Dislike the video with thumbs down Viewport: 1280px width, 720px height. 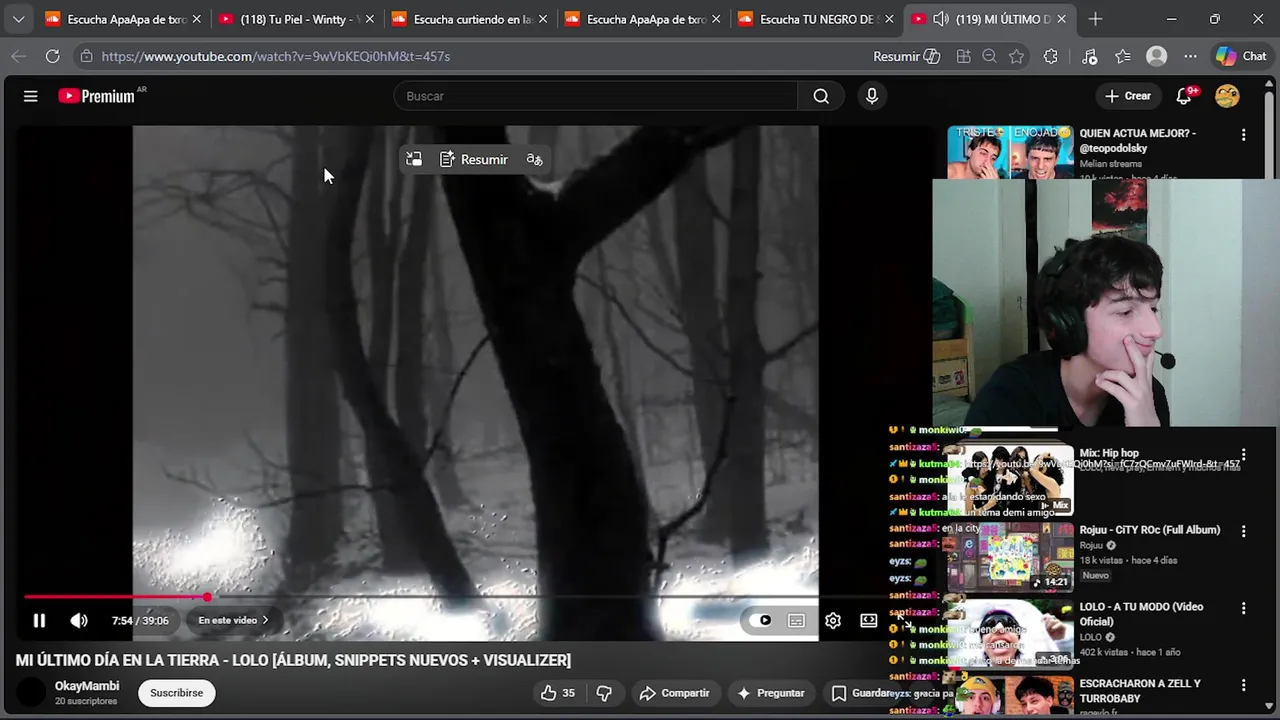point(604,693)
